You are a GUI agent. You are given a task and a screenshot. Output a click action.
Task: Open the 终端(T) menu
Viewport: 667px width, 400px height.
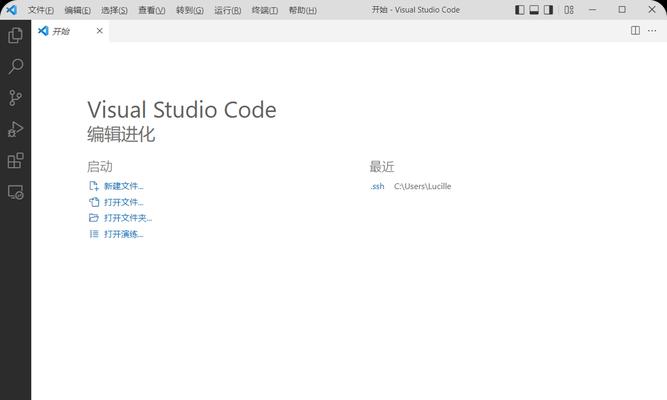click(x=265, y=10)
